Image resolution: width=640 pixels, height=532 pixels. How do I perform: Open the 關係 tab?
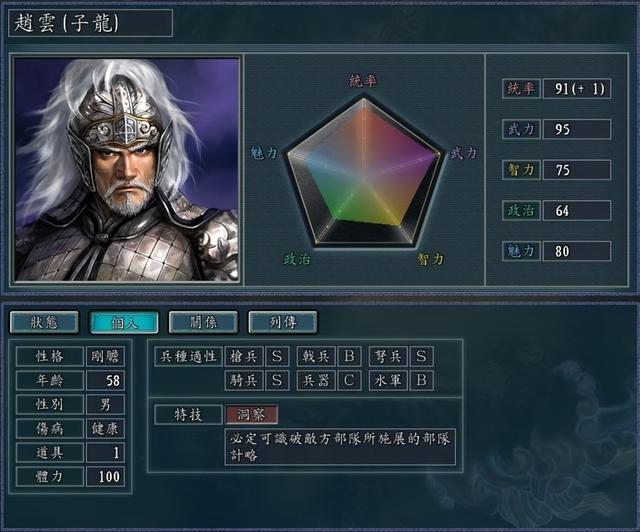203,323
